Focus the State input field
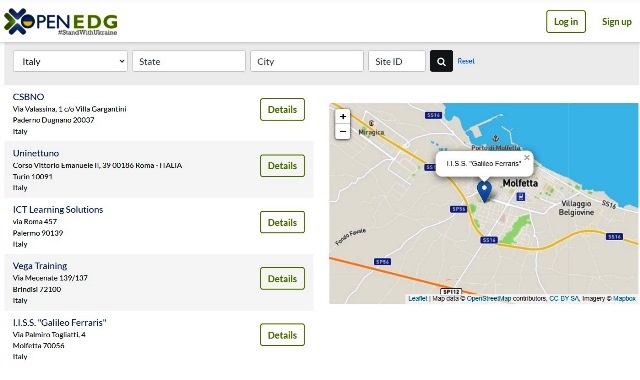Screen dimensions: 640x380 [x=189, y=61]
